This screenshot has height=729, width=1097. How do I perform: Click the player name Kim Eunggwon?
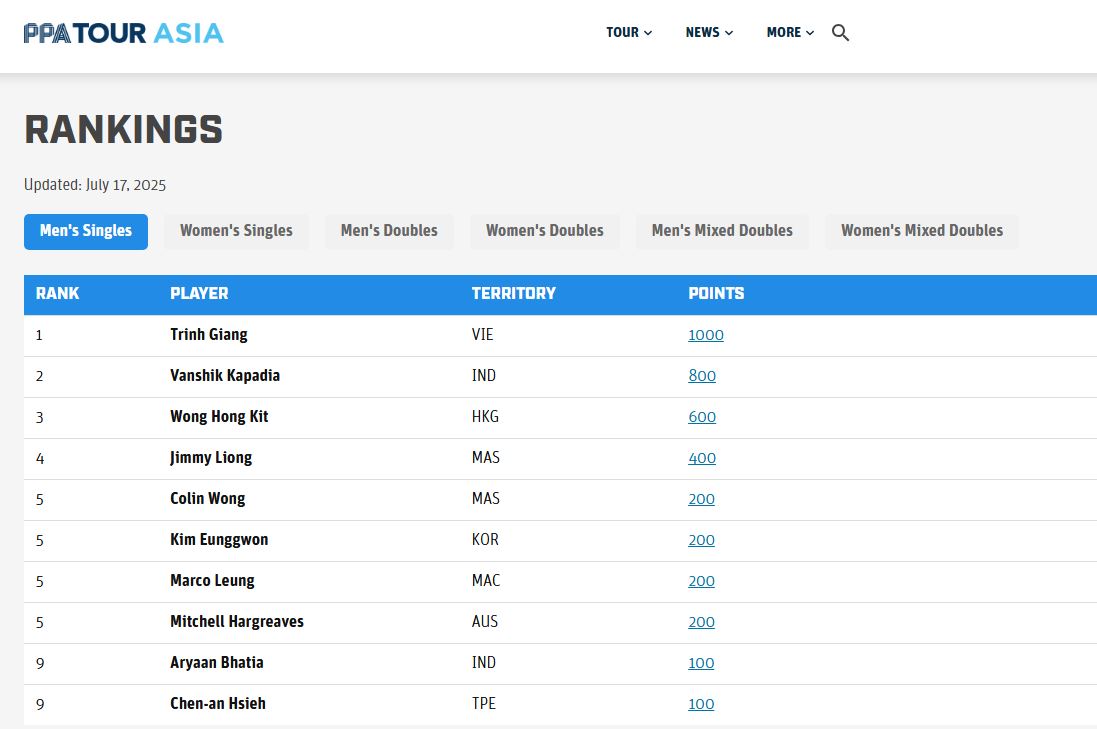point(219,539)
